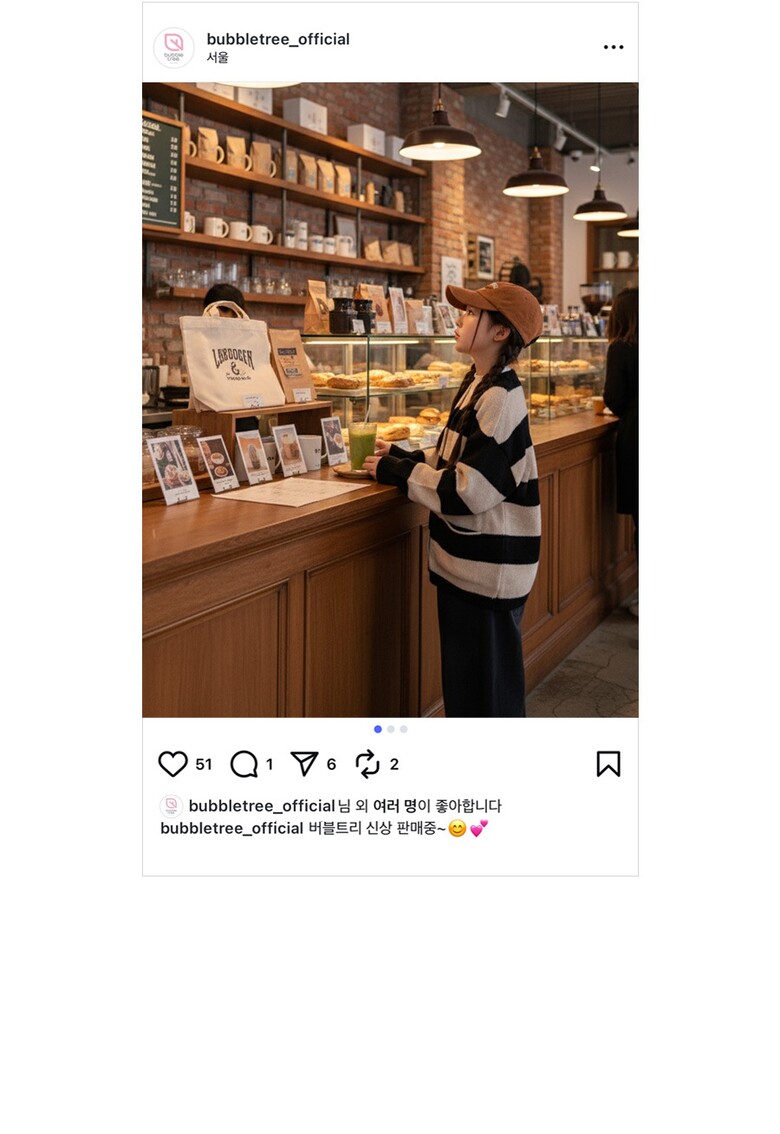Viewport: 780px width, 1134px height.
Task: Open the 1 comment count
Action: 269,764
